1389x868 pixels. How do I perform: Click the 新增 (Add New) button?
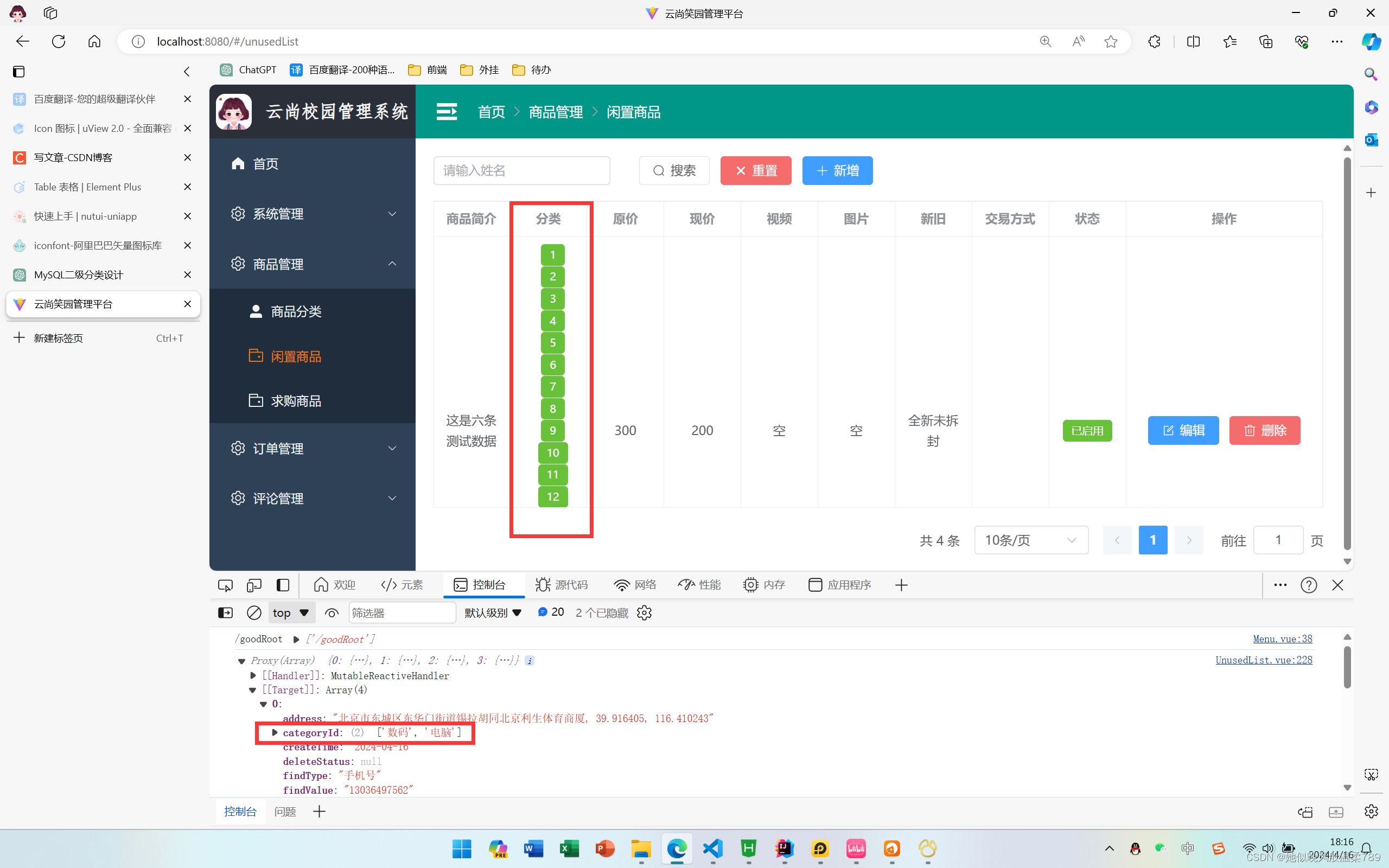pos(838,170)
